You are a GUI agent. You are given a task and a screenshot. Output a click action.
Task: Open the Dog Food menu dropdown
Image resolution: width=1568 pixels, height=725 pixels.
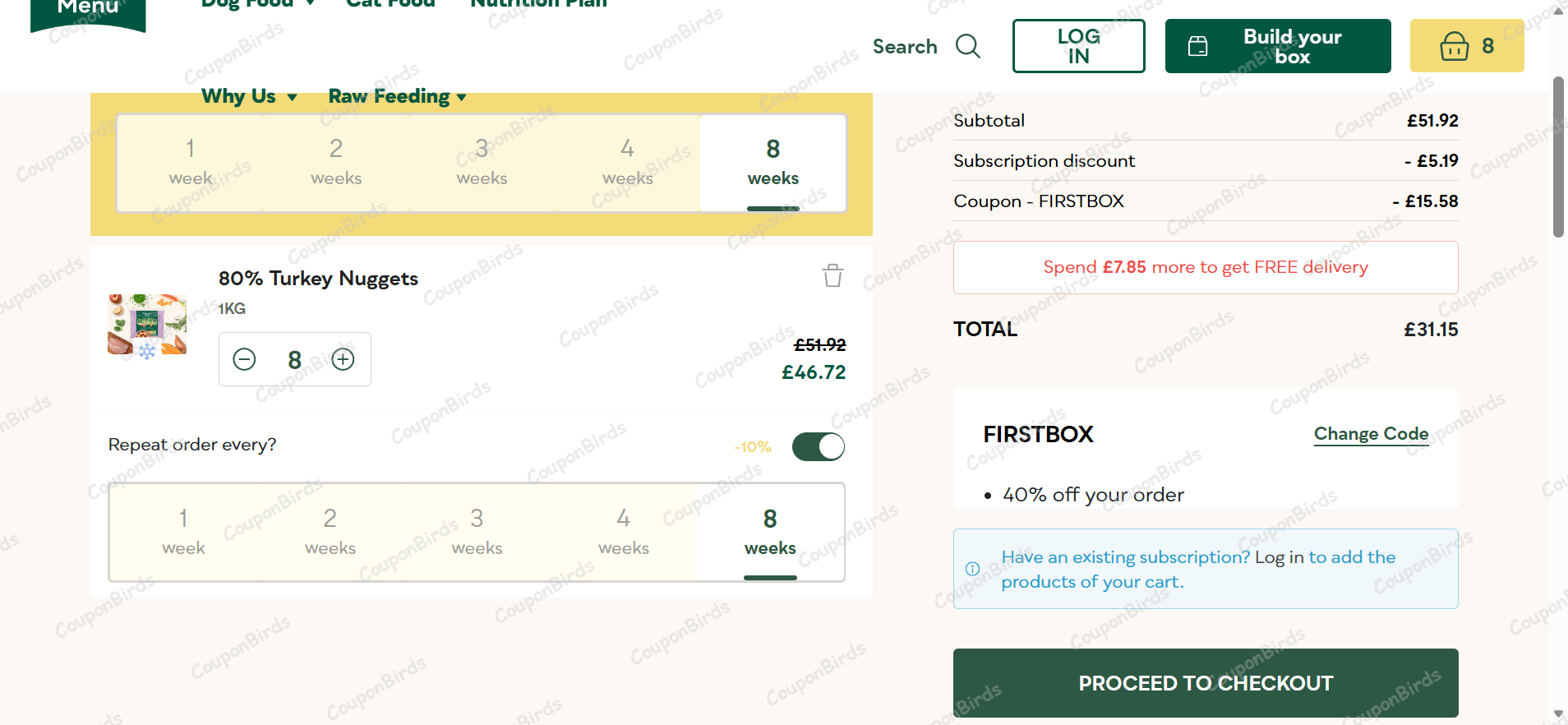(257, 3)
